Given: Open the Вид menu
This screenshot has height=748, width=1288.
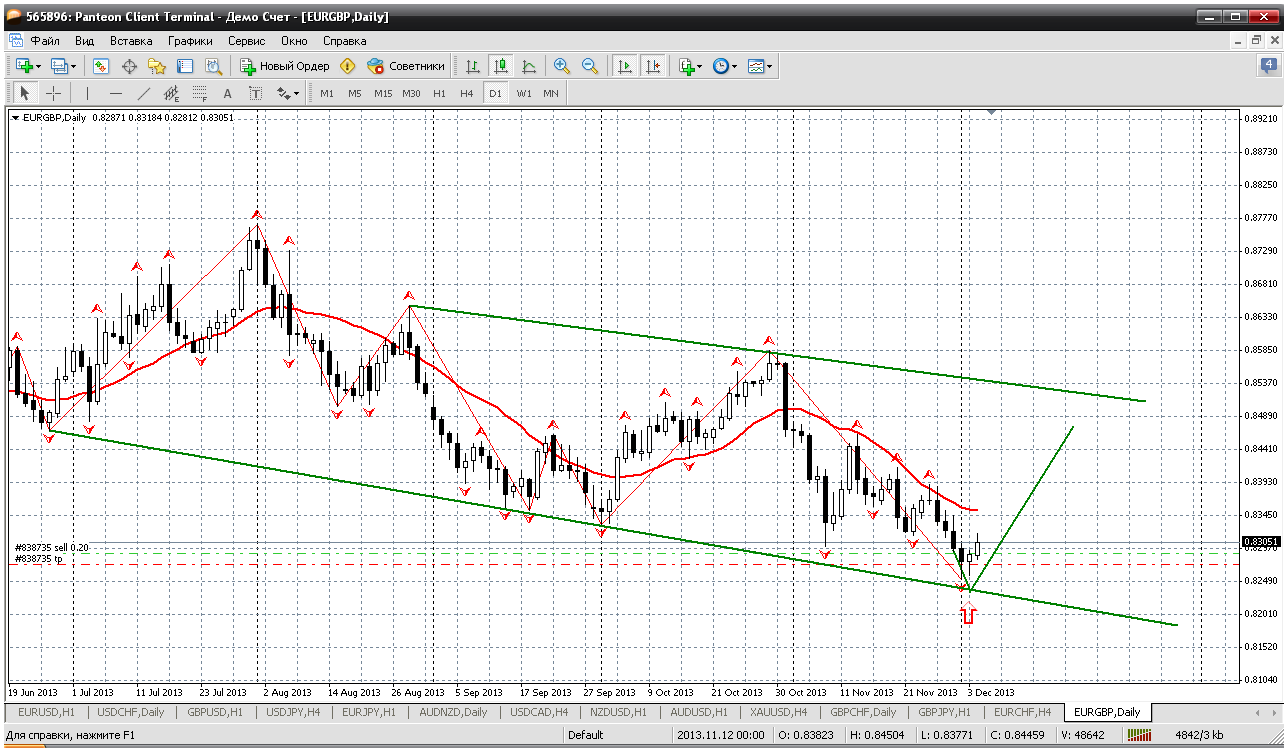Looking at the screenshot, I should pos(84,41).
